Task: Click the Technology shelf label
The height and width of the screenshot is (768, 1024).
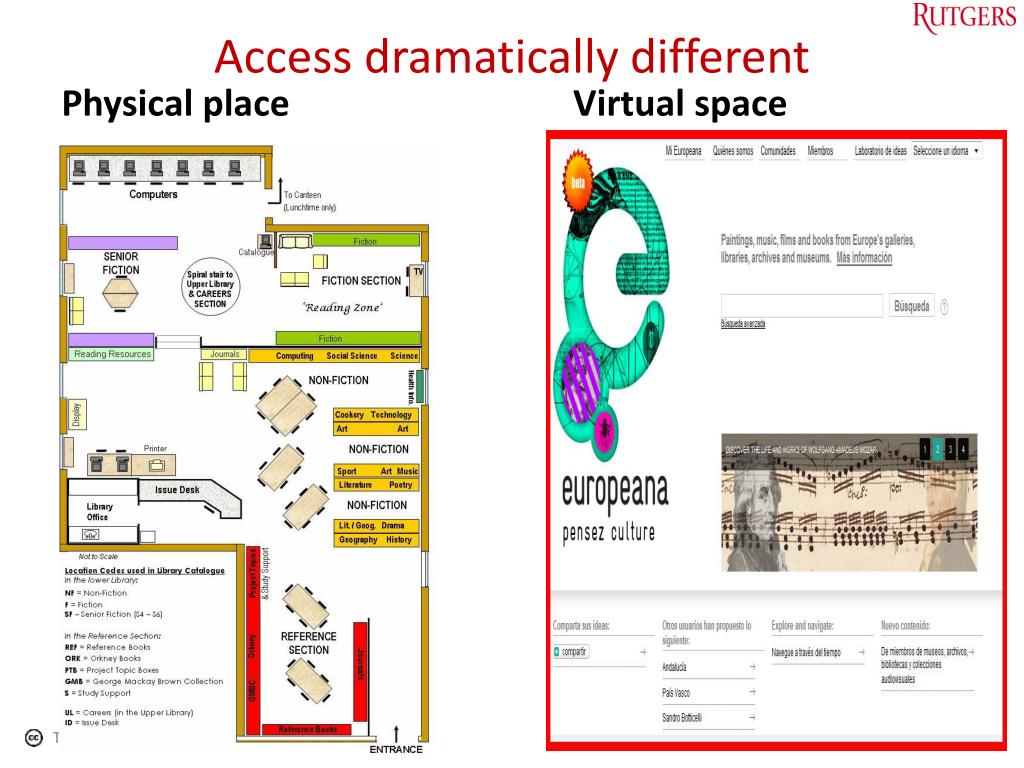Action: pyautogui.click(x=391, y=415)
